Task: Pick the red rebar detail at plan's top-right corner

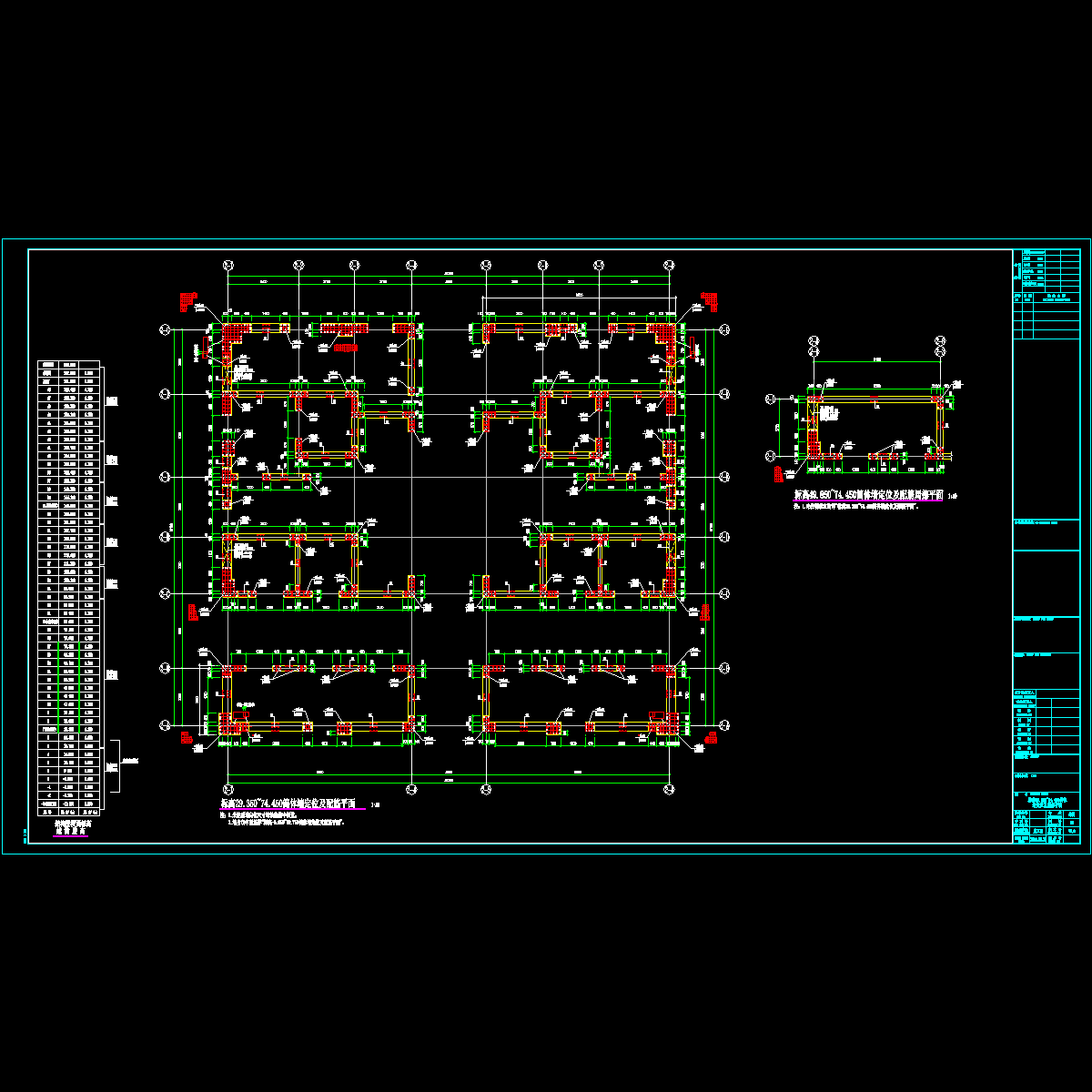Action: tap(710, 299)
